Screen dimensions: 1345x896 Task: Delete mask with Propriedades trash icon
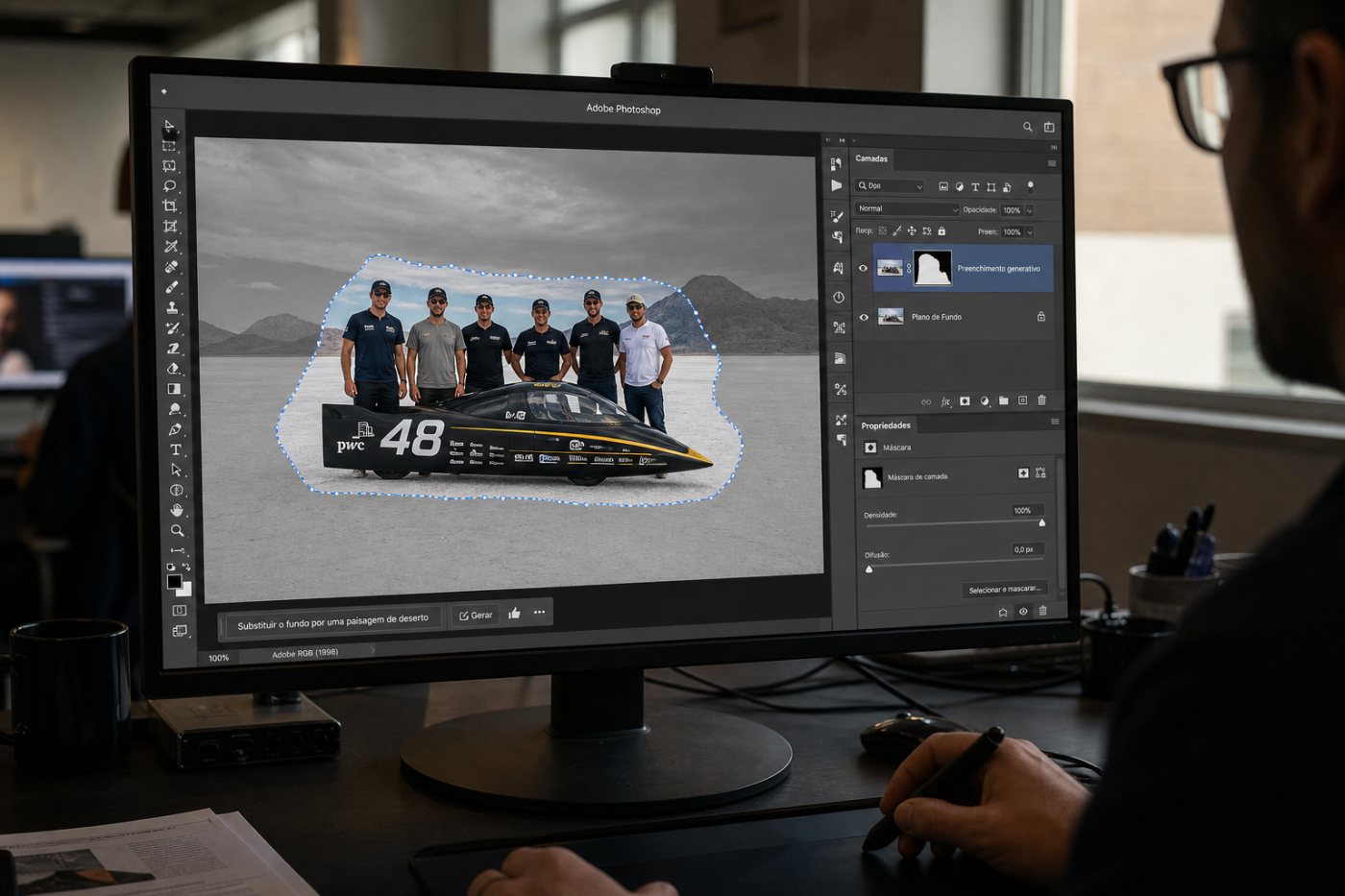click(x=1042, y=611)
